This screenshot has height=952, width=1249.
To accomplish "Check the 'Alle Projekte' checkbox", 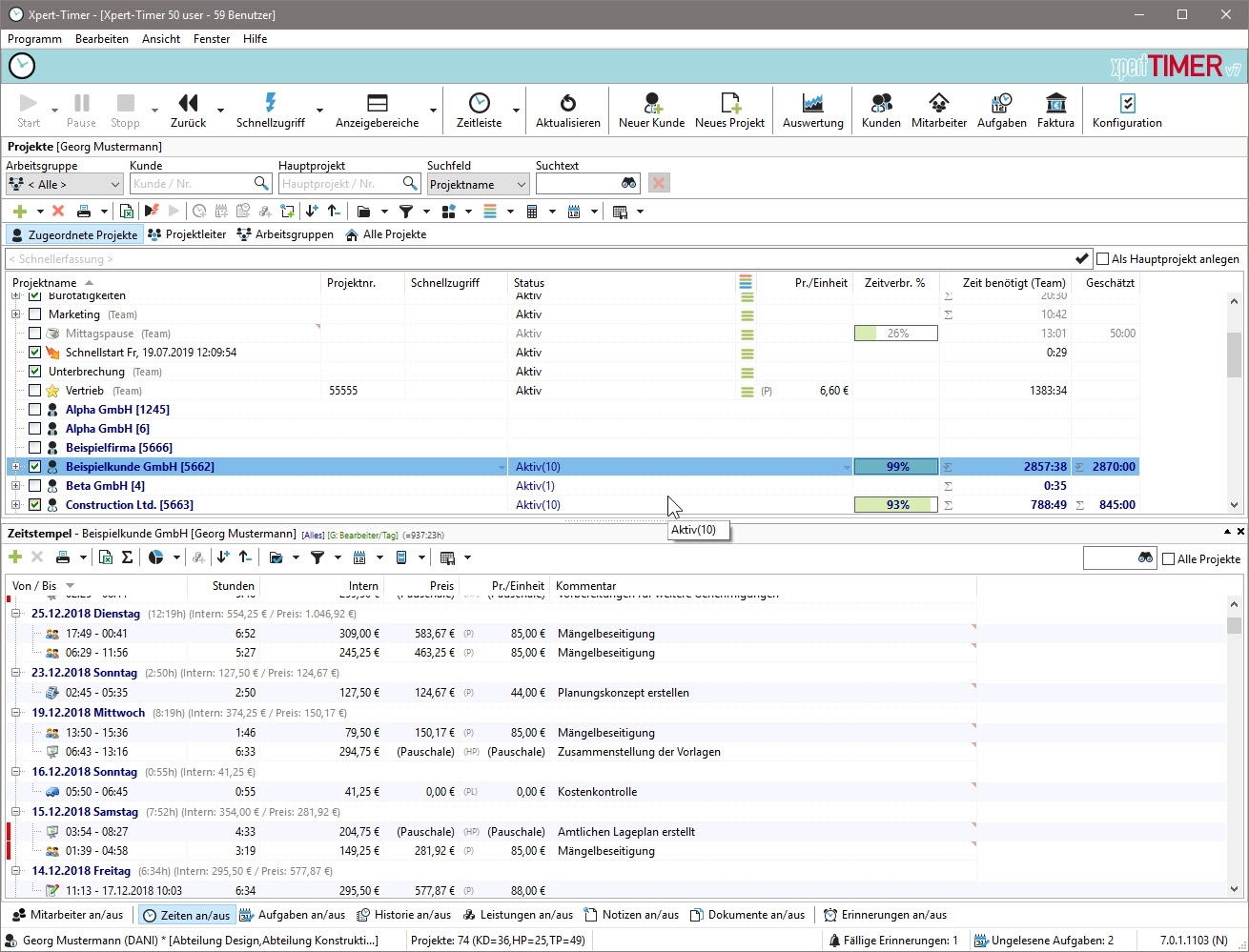I will [x=1168, y=559].
